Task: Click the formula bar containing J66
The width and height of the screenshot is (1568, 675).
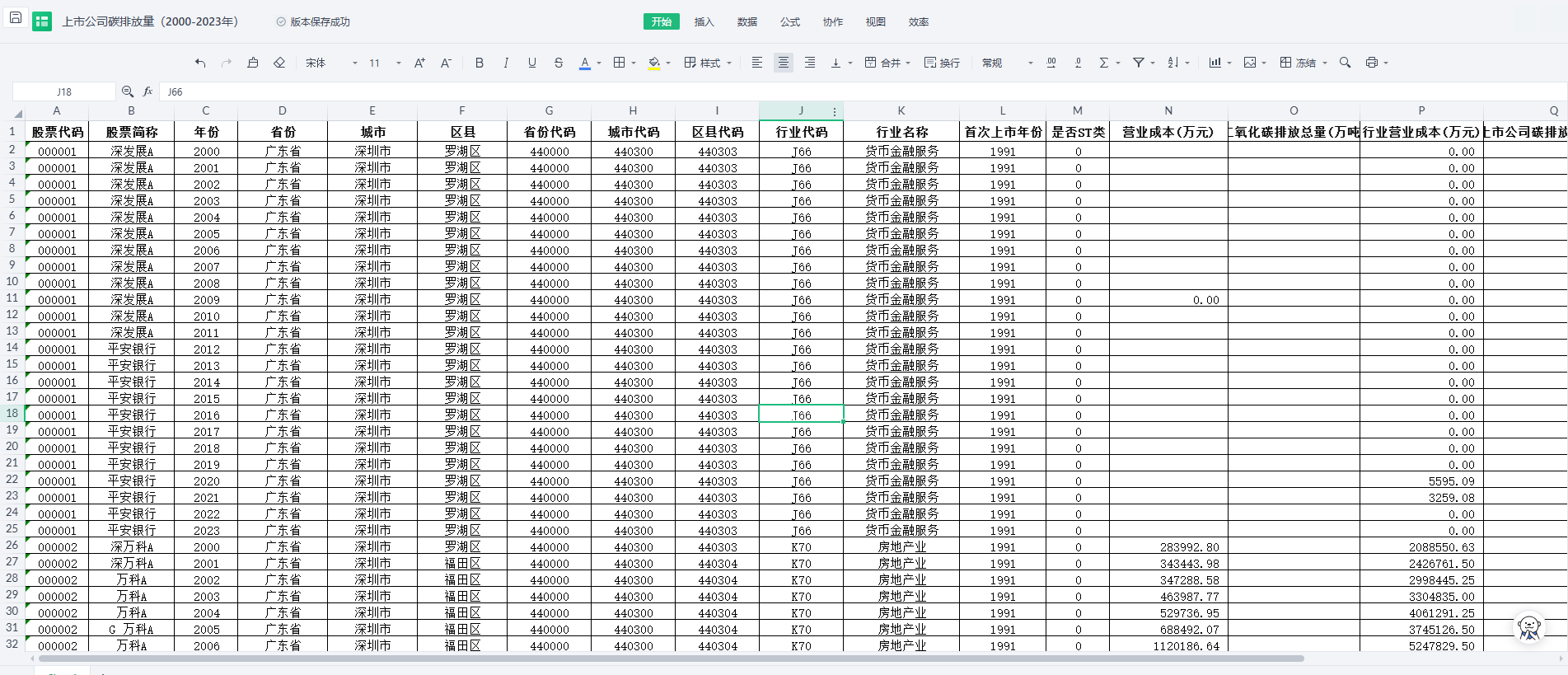Action: [863, 91]
